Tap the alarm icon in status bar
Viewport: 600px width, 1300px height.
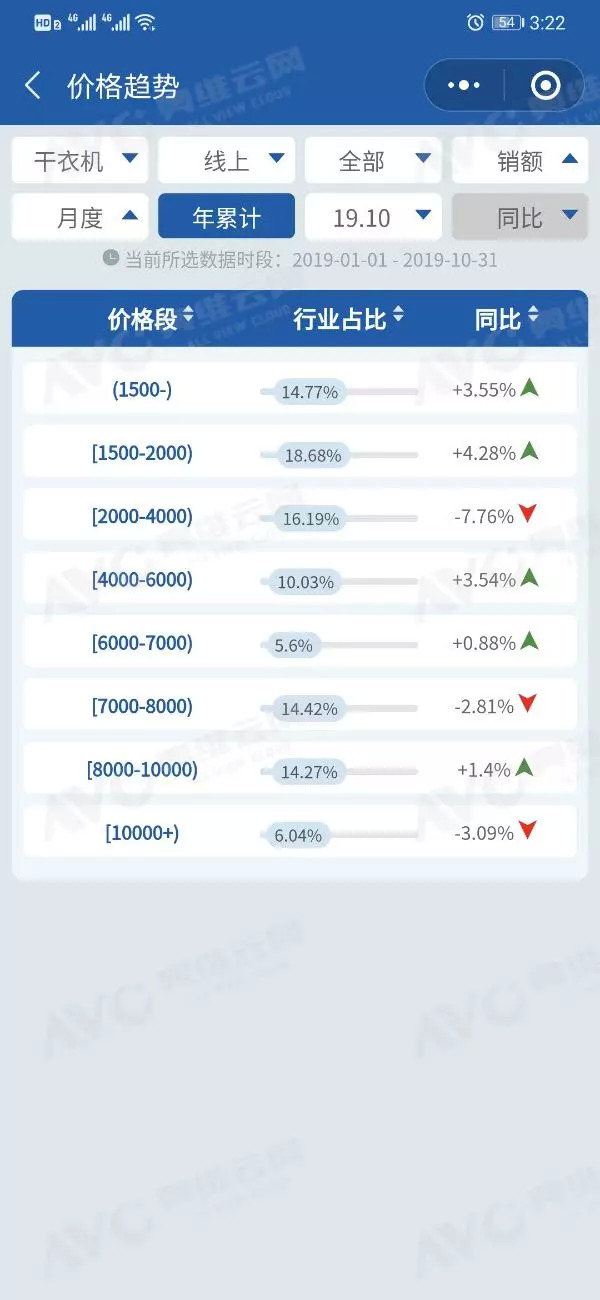476,22
